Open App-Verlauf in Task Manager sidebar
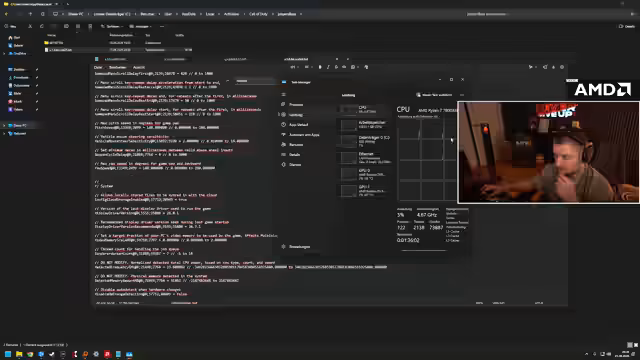640x360 pixels. point(298,124)
